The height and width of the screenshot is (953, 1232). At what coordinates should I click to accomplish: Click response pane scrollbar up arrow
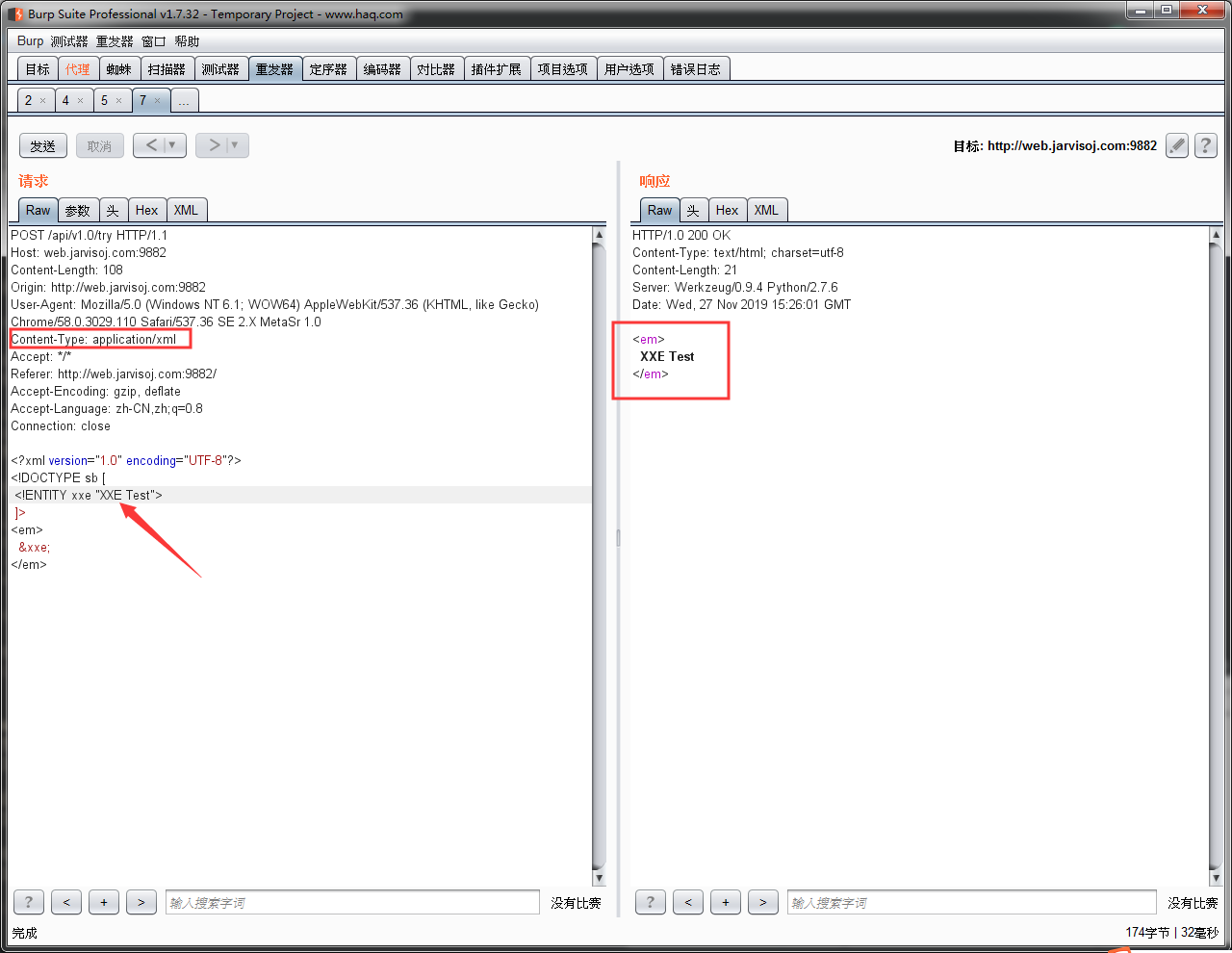click(1216, 234)
